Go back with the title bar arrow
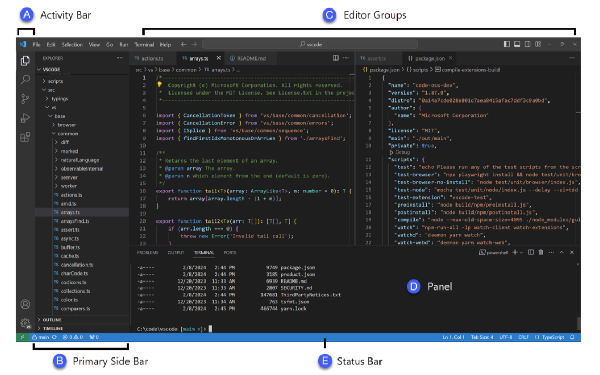600x375 pixels. click(x=184, y=44)
